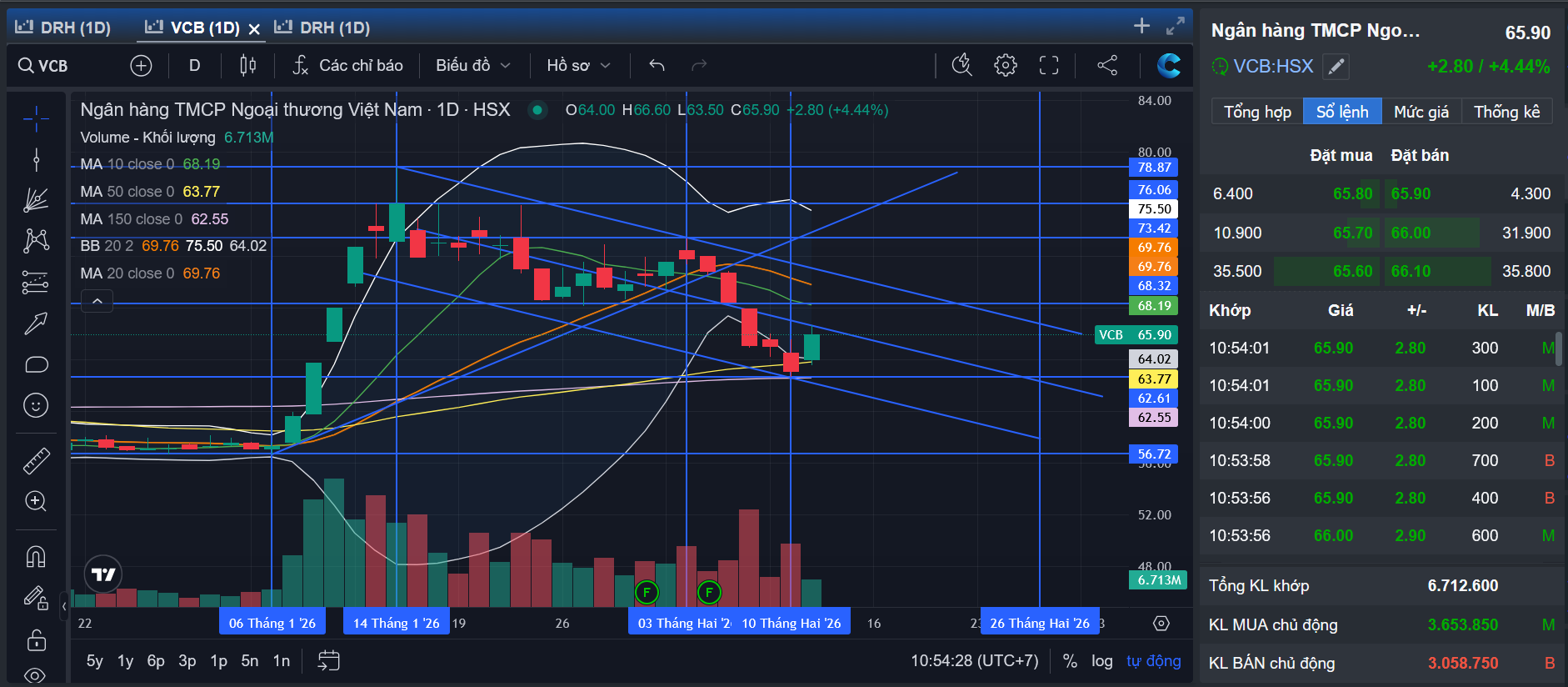Pick the brush drawing tool
The width and height of the screenshot is (1568, 687).
[36, 323]
